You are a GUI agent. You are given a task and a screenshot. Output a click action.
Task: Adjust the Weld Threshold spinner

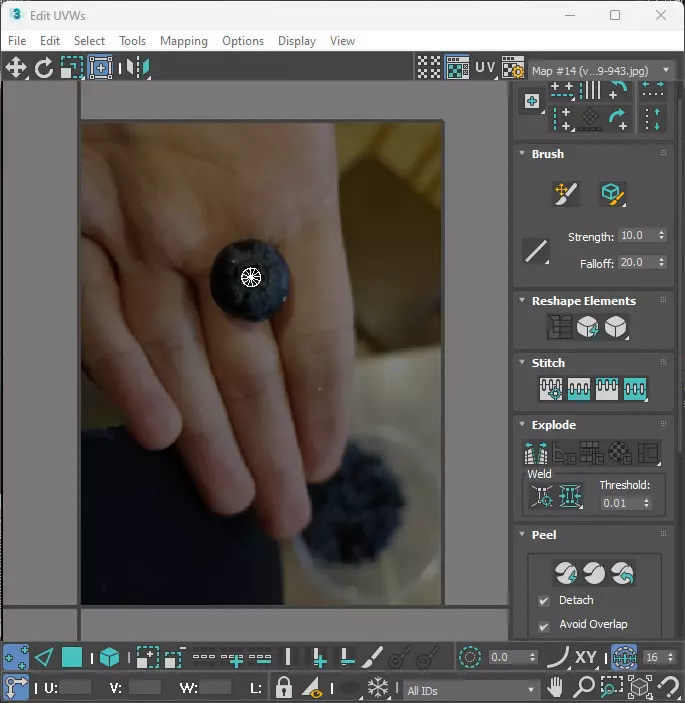coord(646,503)
